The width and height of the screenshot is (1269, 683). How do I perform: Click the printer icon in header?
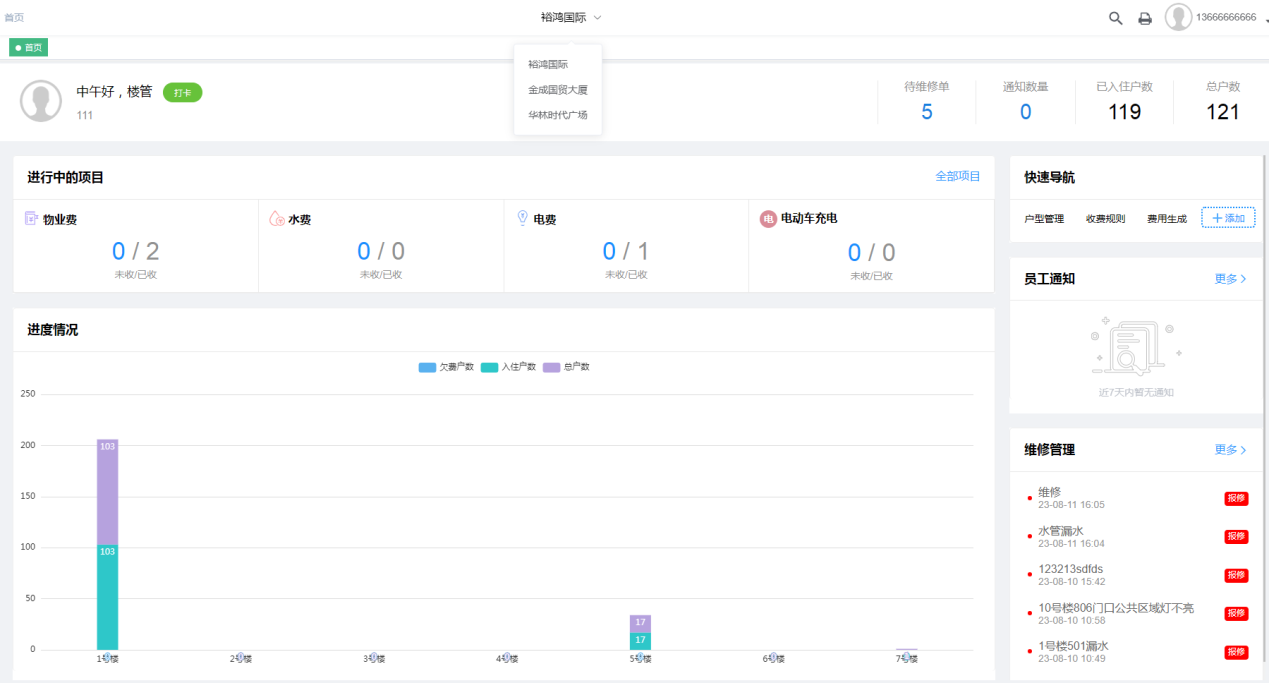pos(1145,18)
